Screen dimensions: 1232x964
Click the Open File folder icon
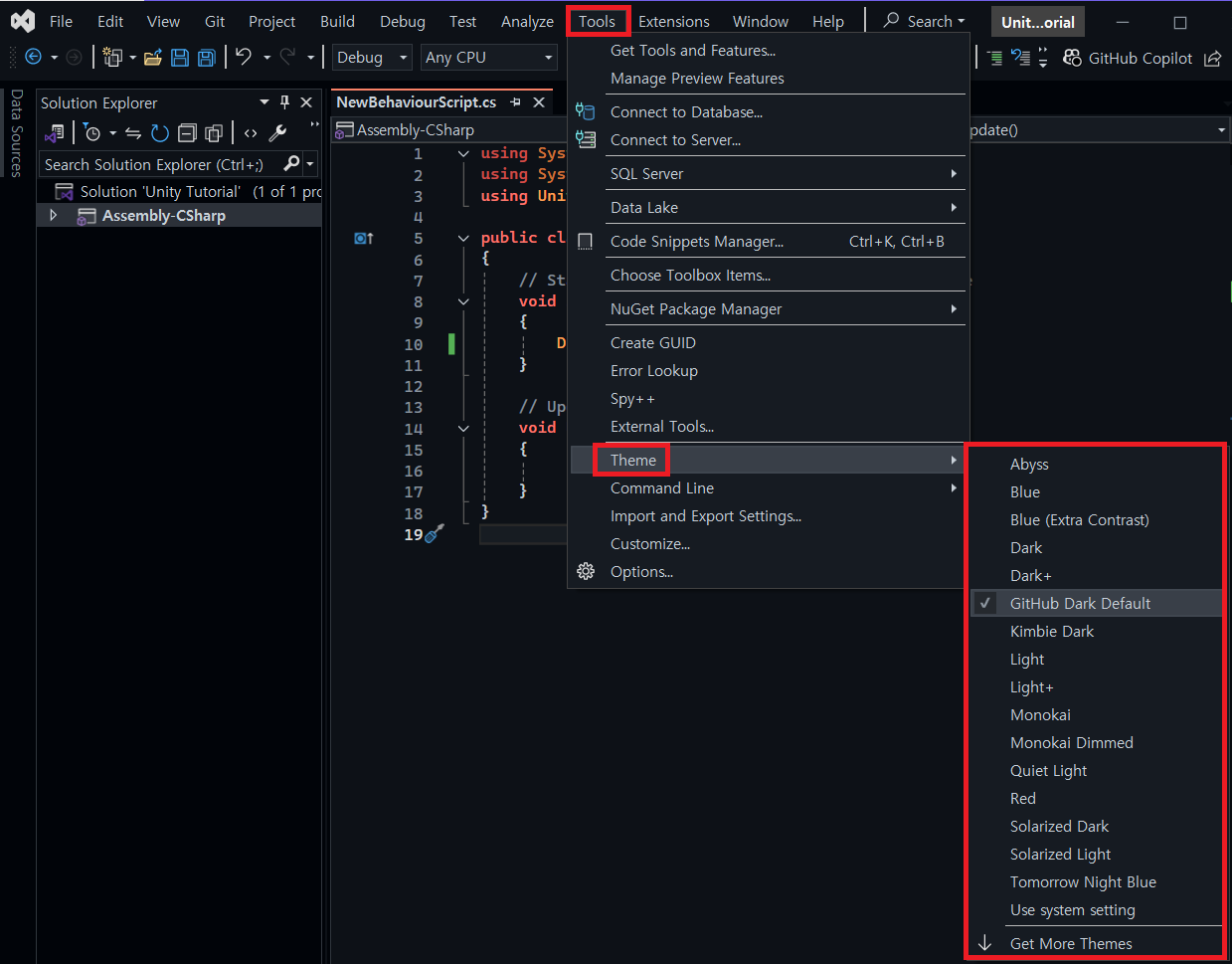point(153,58)
